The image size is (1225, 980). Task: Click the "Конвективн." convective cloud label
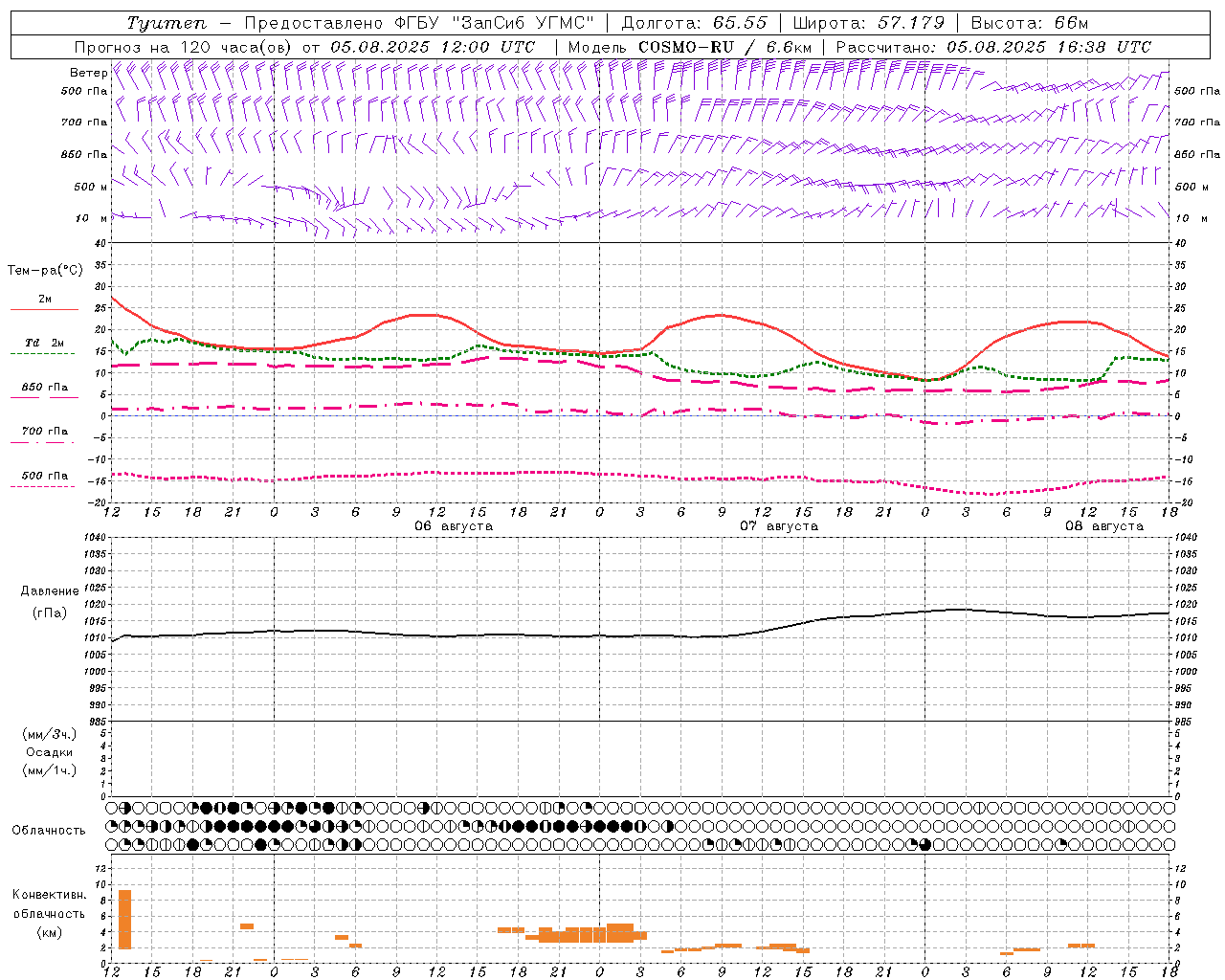(x=50, y=895)
